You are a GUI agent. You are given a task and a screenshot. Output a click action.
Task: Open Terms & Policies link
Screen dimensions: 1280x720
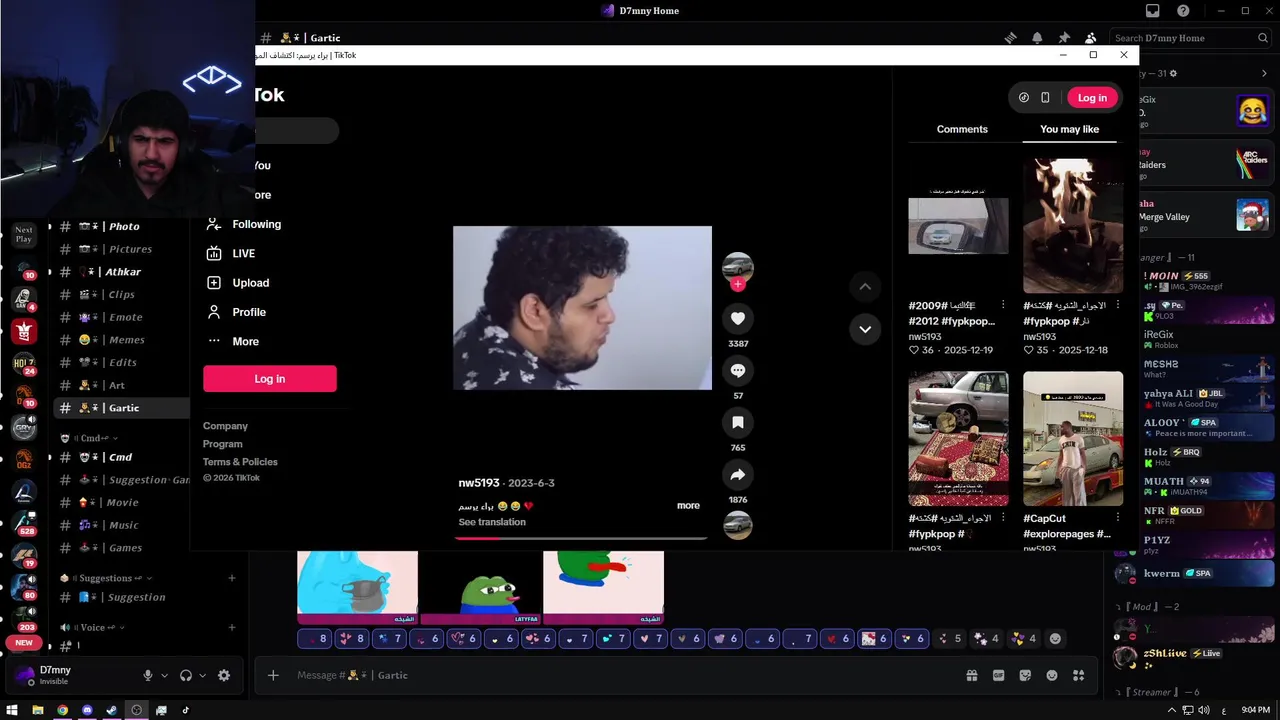point(240,462)
